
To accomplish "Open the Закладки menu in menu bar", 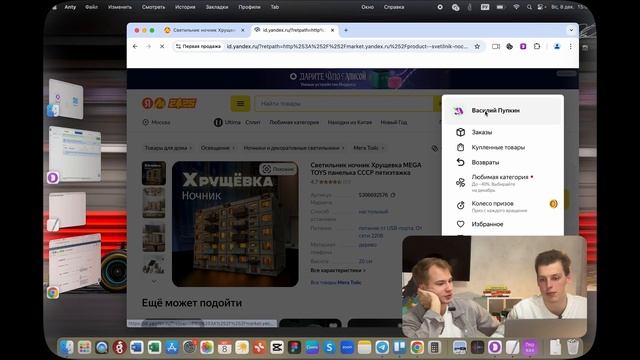I will click(x=217, y=7).
